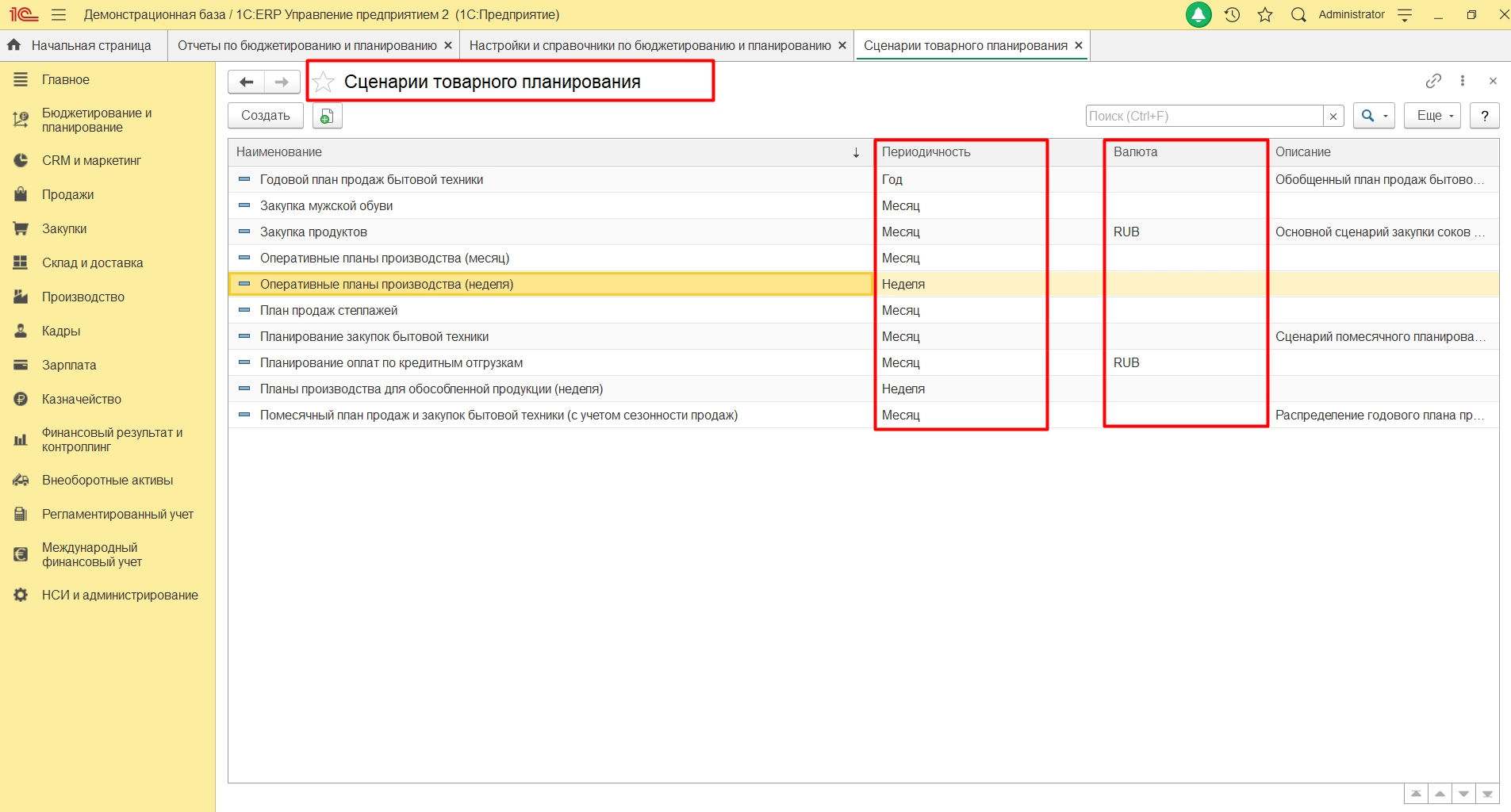Select row Закупка мужской обуви
1511x812 pixels.
tap(864, 205)
